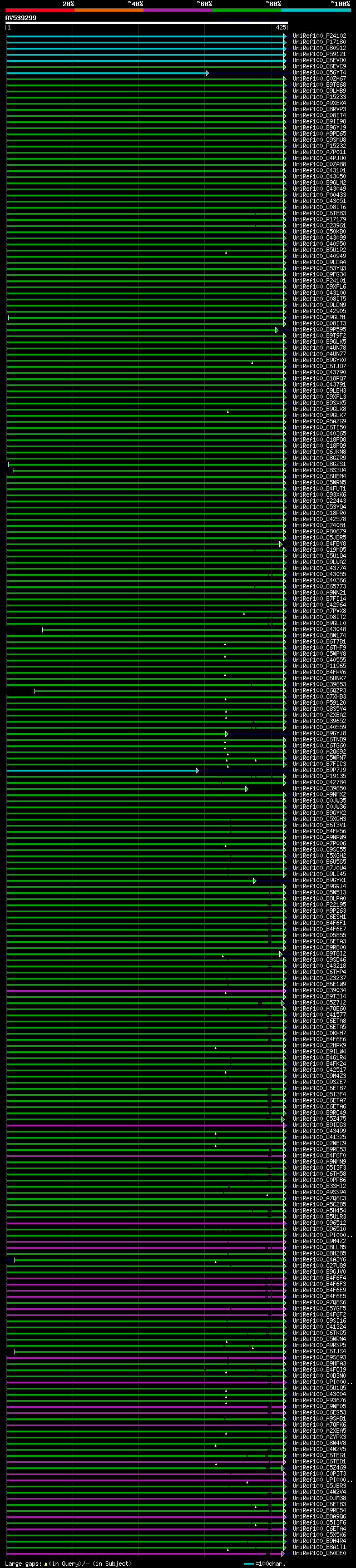Screen dimensions: 356x1568
Task: Select the query label AV539299
Action: [21, 18]
